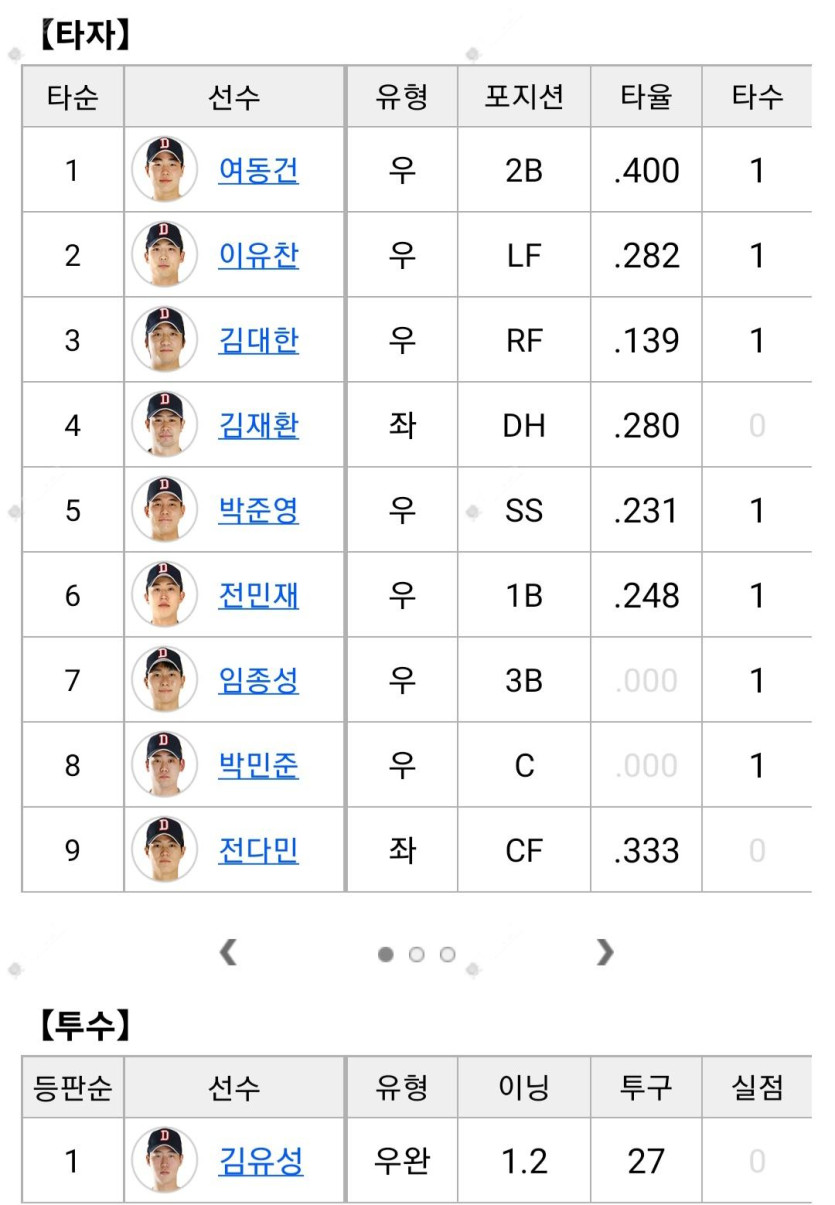Click 박준영 player name link

tap(258, 510)
